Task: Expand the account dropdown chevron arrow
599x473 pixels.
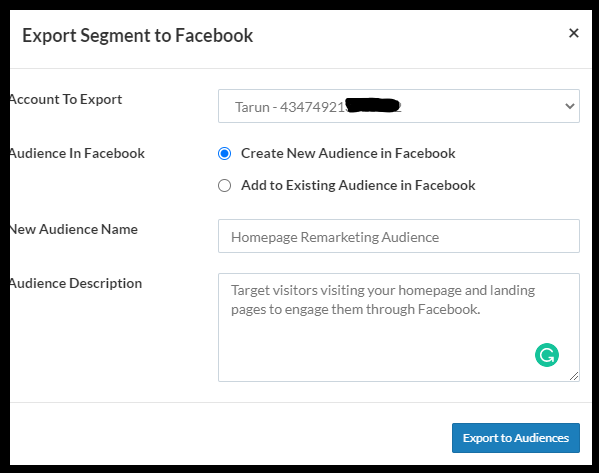Action: (570, 106)
